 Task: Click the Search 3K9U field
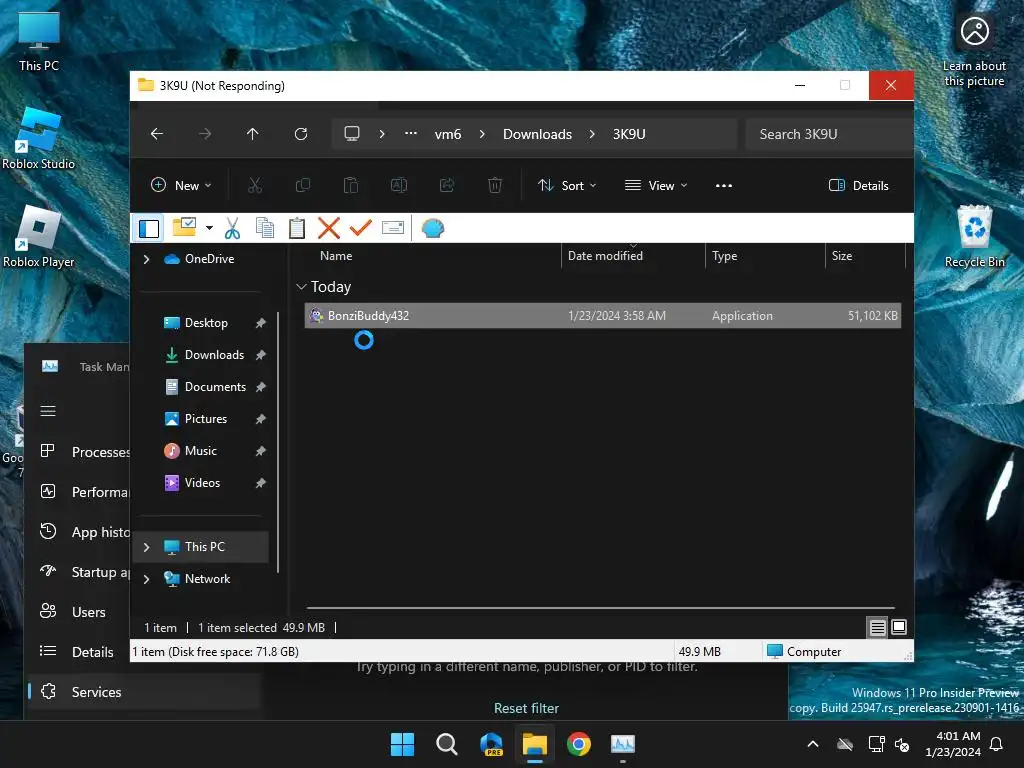point(829,134)
